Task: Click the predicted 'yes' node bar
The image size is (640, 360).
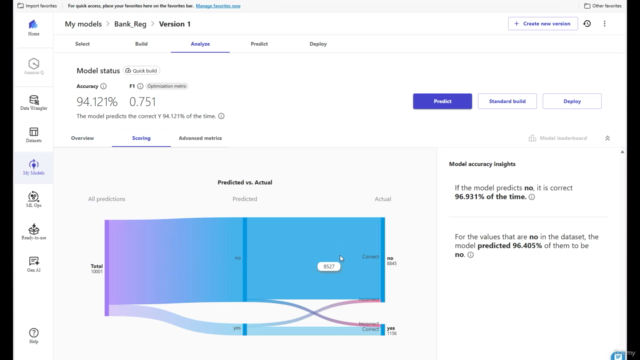Action: click(245, 329)
